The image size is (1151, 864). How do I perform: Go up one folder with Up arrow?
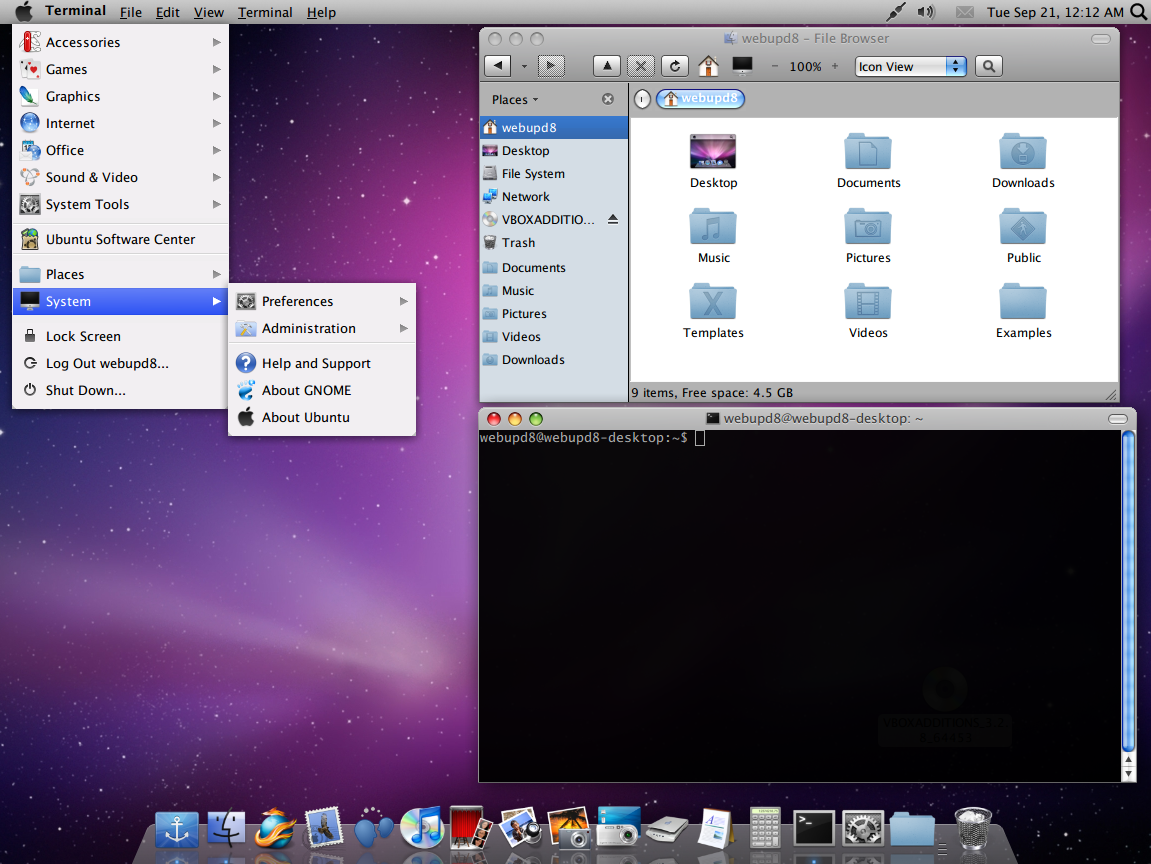(607, 66)
